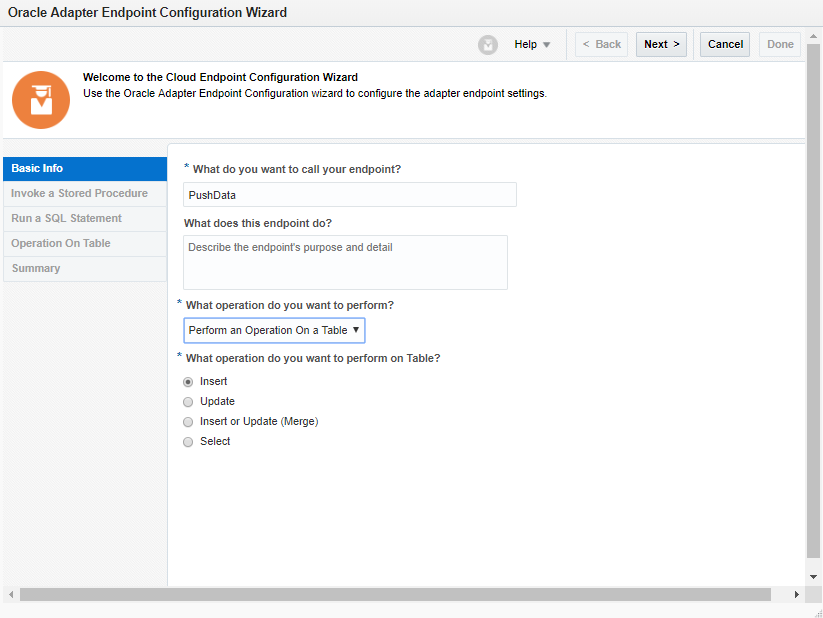Switch to the Basic Info step
The width and height of the screenshot is (823, 618).
tap(85, 169)
